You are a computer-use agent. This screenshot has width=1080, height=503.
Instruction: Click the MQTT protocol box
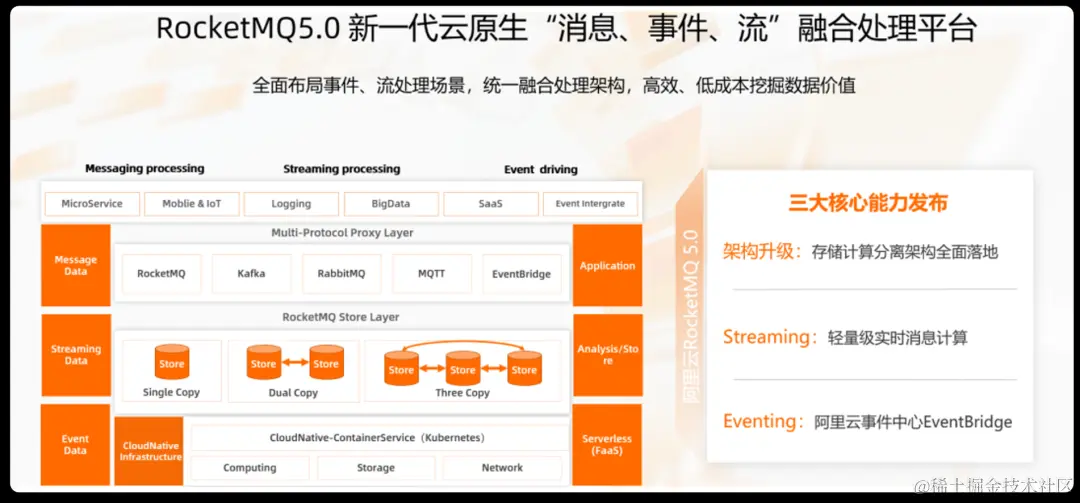(432, 274)
